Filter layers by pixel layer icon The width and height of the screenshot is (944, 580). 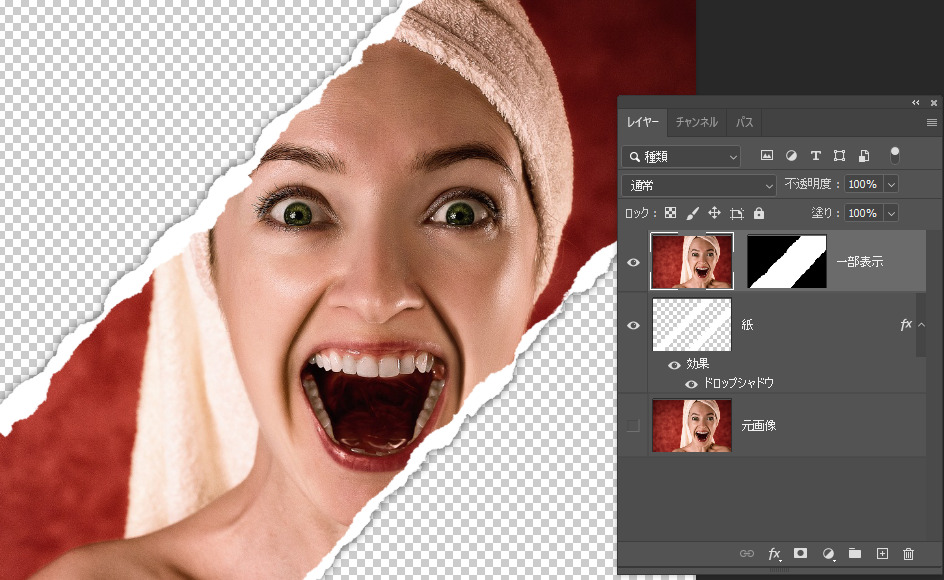point(766,155)
